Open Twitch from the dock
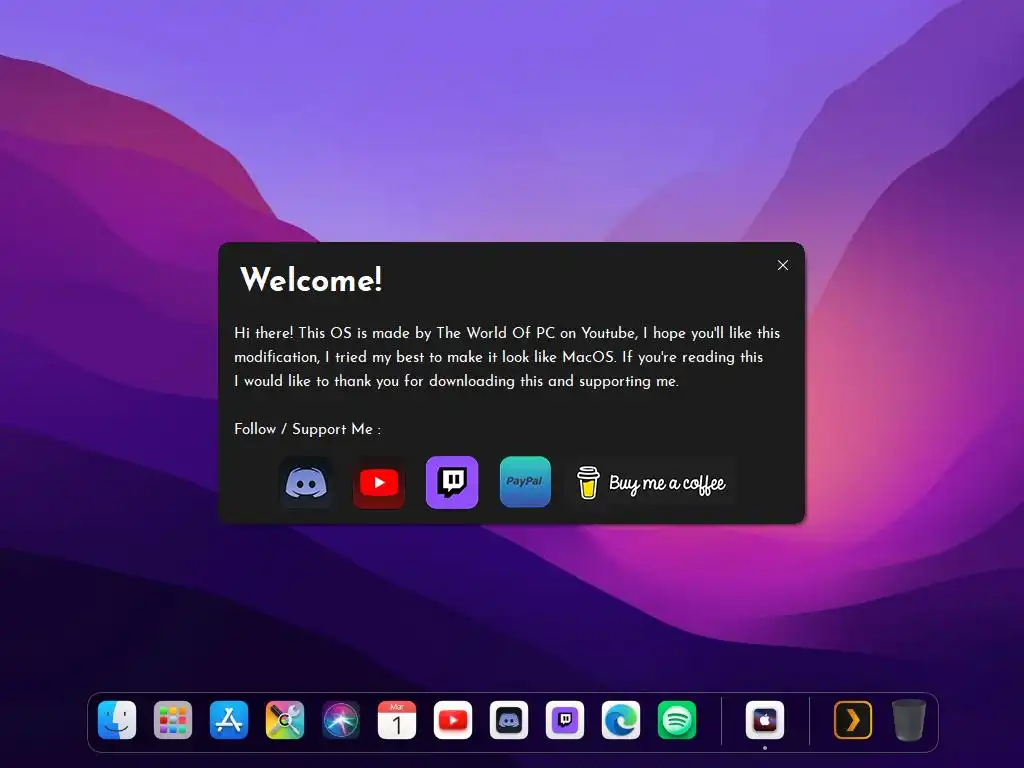The height and width of the screenshot is (768, 1024). [x=565, y=720]
